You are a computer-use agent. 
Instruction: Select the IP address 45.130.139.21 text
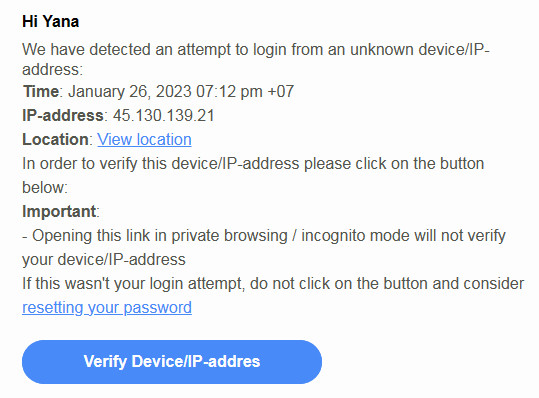pyautogui.click(x=164, y=115)
